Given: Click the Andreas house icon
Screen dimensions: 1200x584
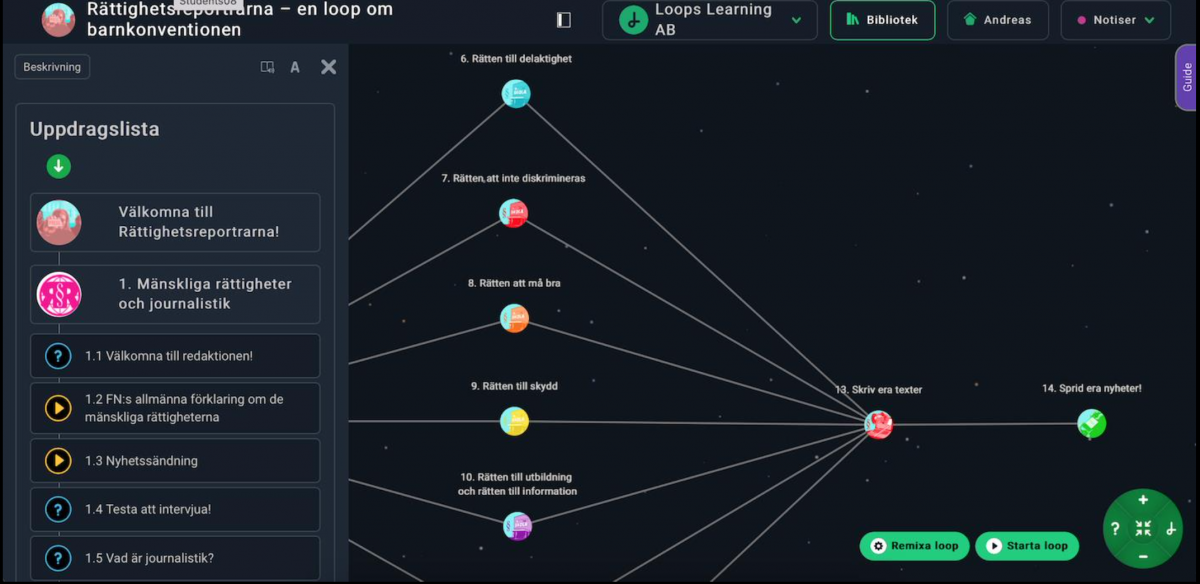Looking at the screenshot, I should [969, 20].
